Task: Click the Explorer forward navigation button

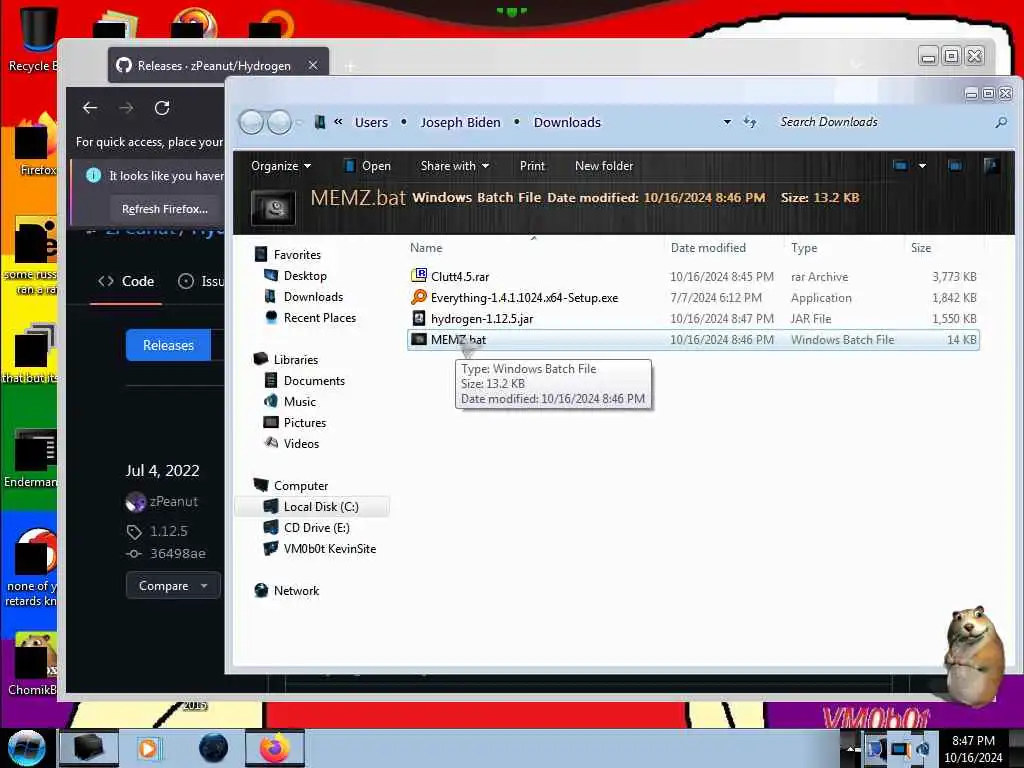Action: (280, 122)
